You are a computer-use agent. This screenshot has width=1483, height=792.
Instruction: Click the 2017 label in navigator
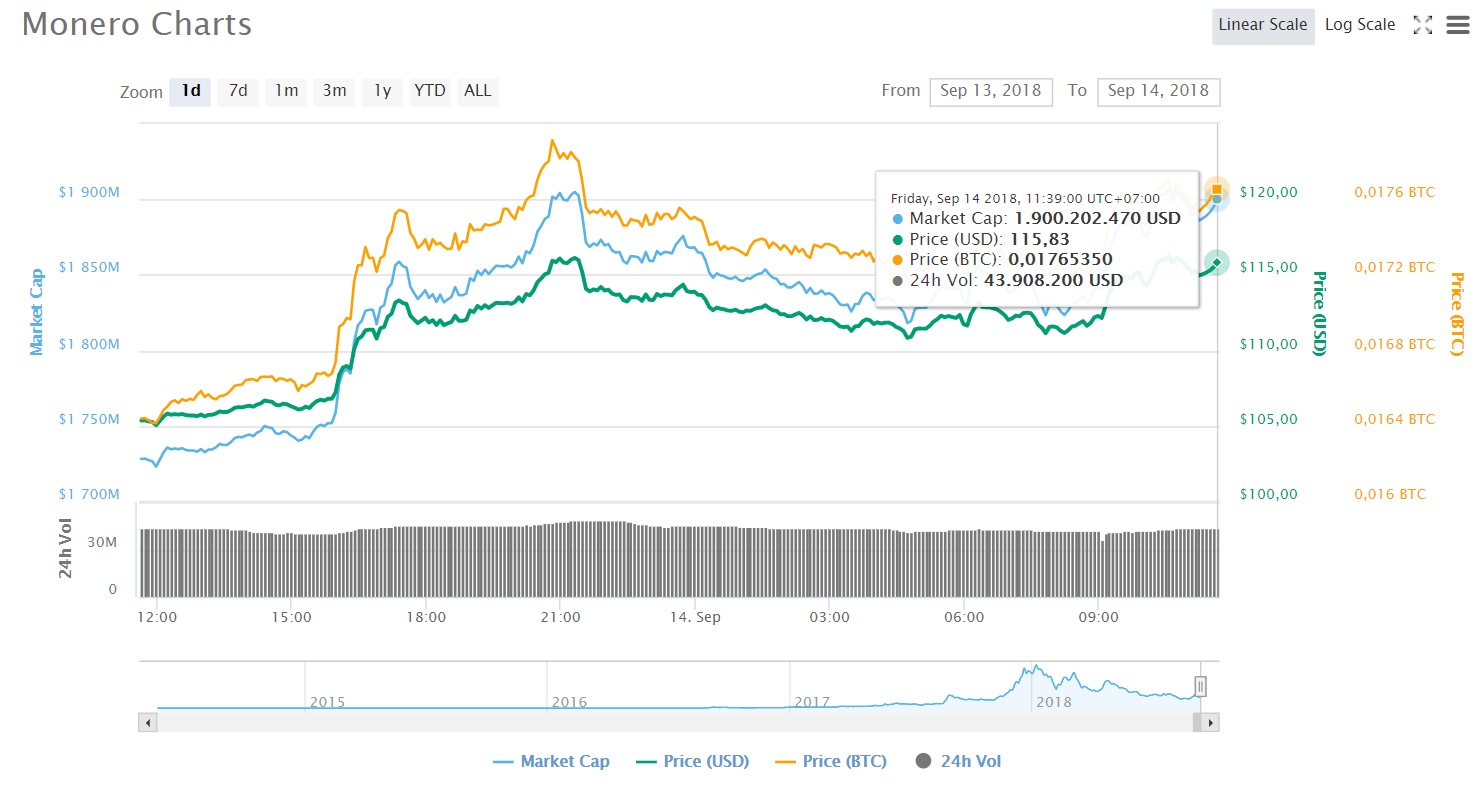tap(812, 702)
